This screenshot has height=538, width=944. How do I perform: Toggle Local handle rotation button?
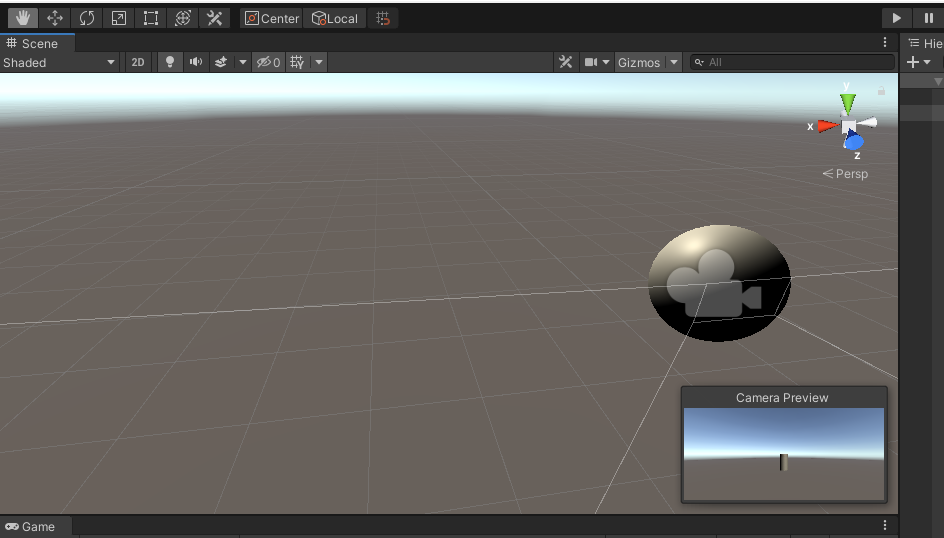[x=335, y=19]
